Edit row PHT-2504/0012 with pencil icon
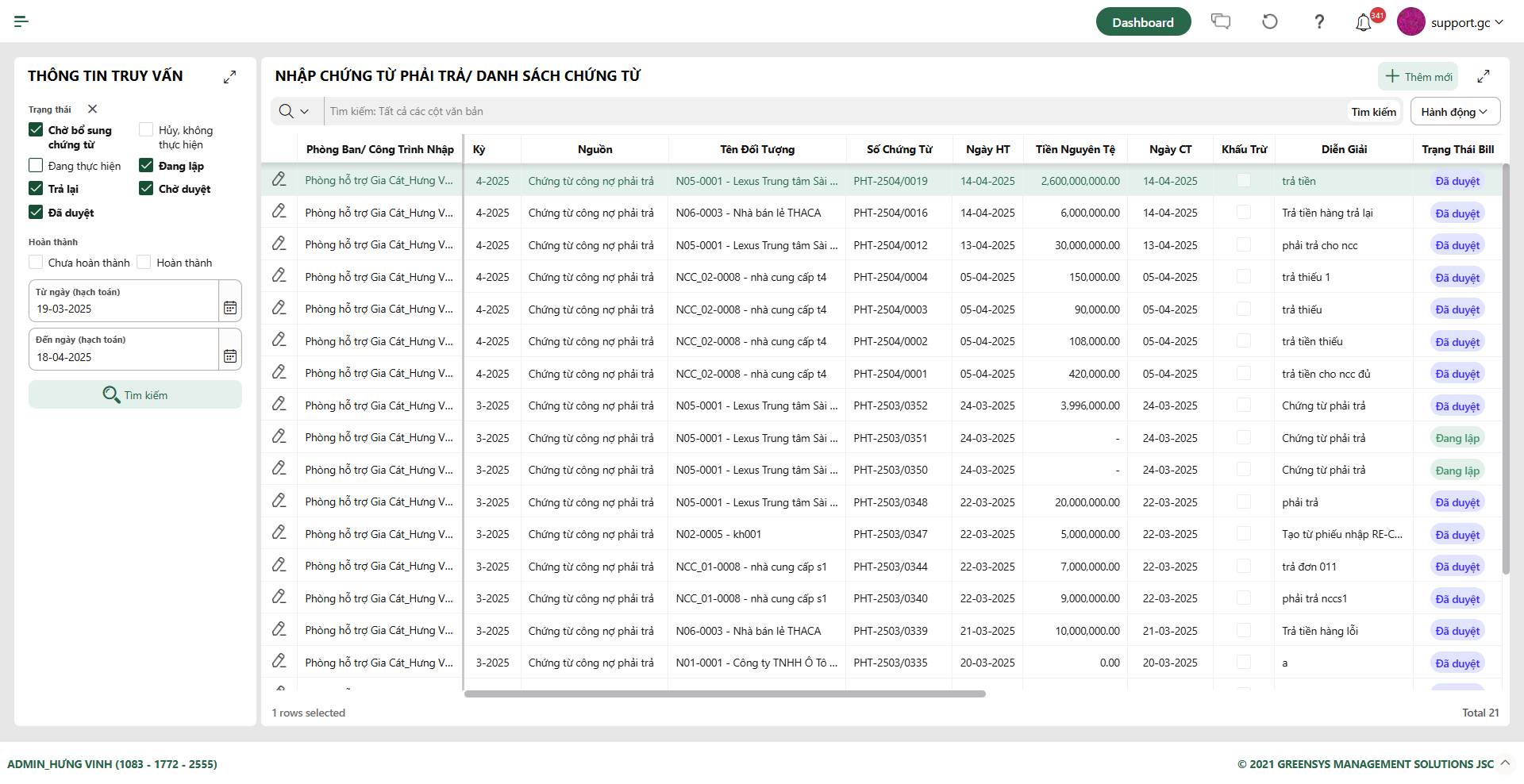Image resolution: width=1524 pixels, height=784 pixels. 279,244
